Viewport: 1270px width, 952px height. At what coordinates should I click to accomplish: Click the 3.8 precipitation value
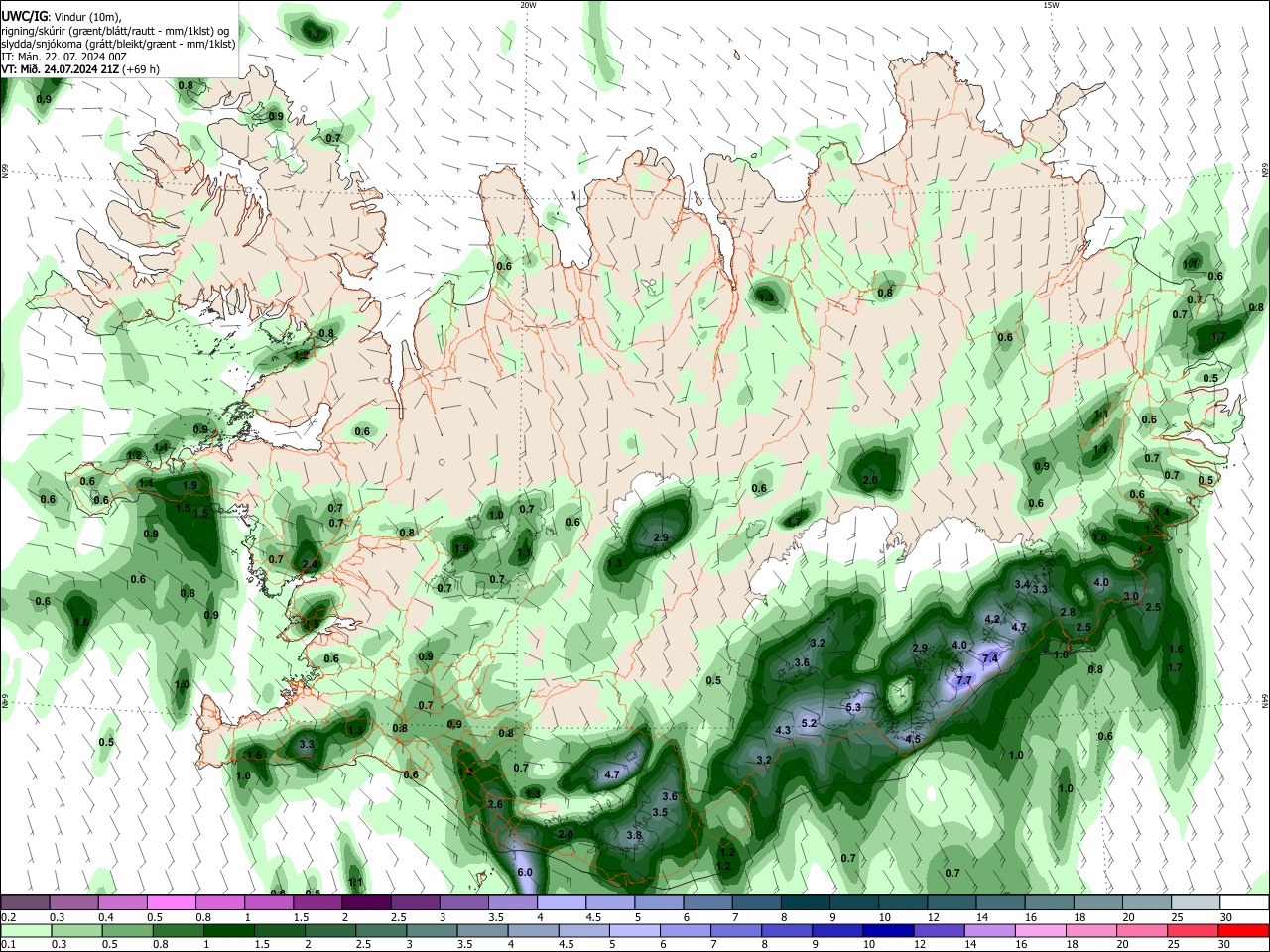tap(634, 835)
